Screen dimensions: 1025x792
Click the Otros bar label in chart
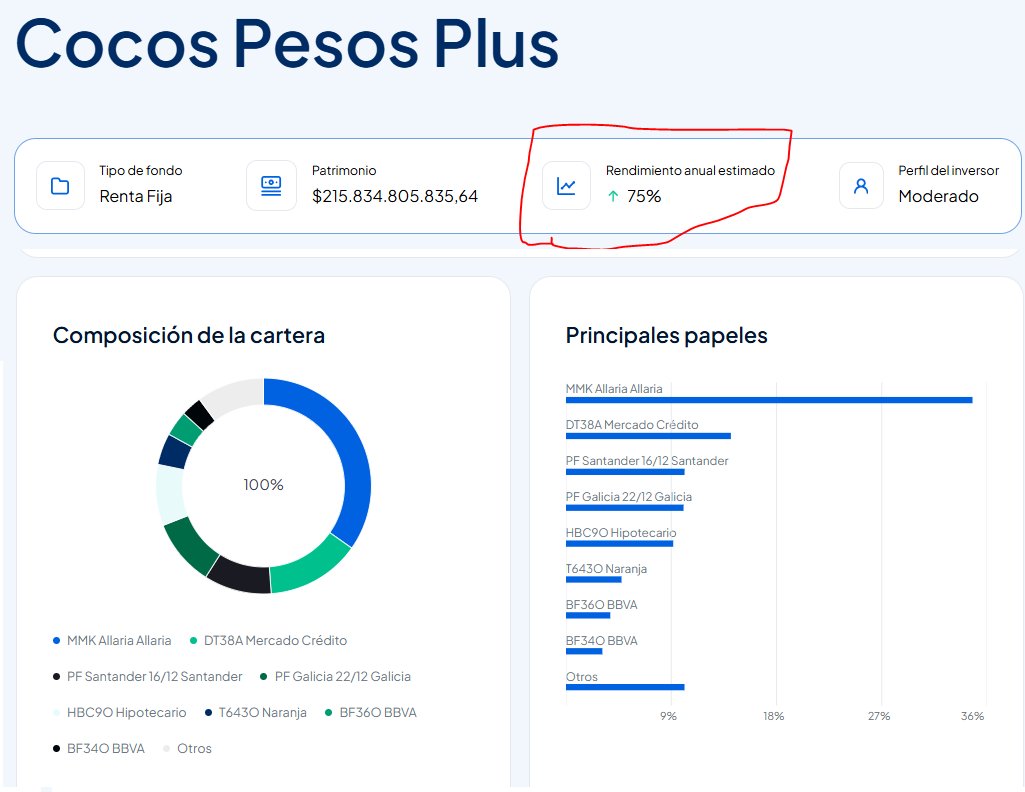click(582, 677)
